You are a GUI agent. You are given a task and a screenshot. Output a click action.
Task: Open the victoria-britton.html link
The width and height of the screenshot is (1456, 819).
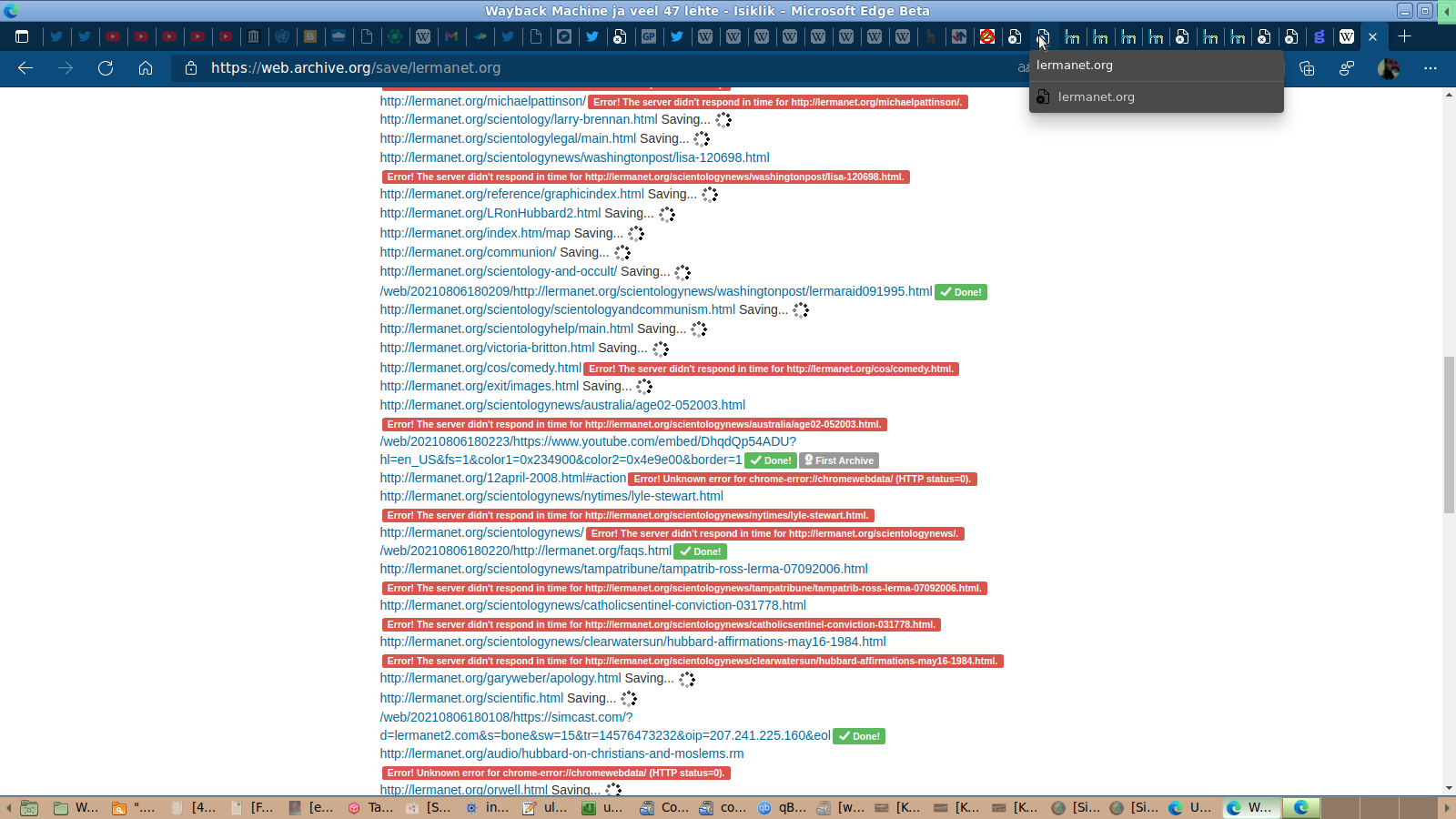click(488, 348)
